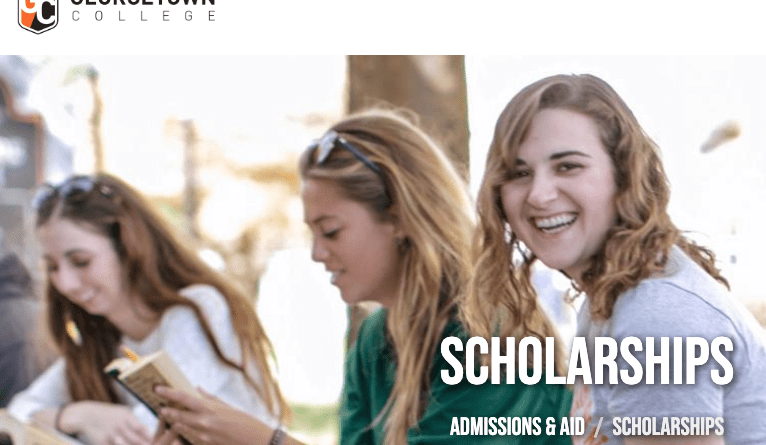Click the slash separator in breadcrumb
The height and width of the screenshot is (445, 766).
point(598,427)
